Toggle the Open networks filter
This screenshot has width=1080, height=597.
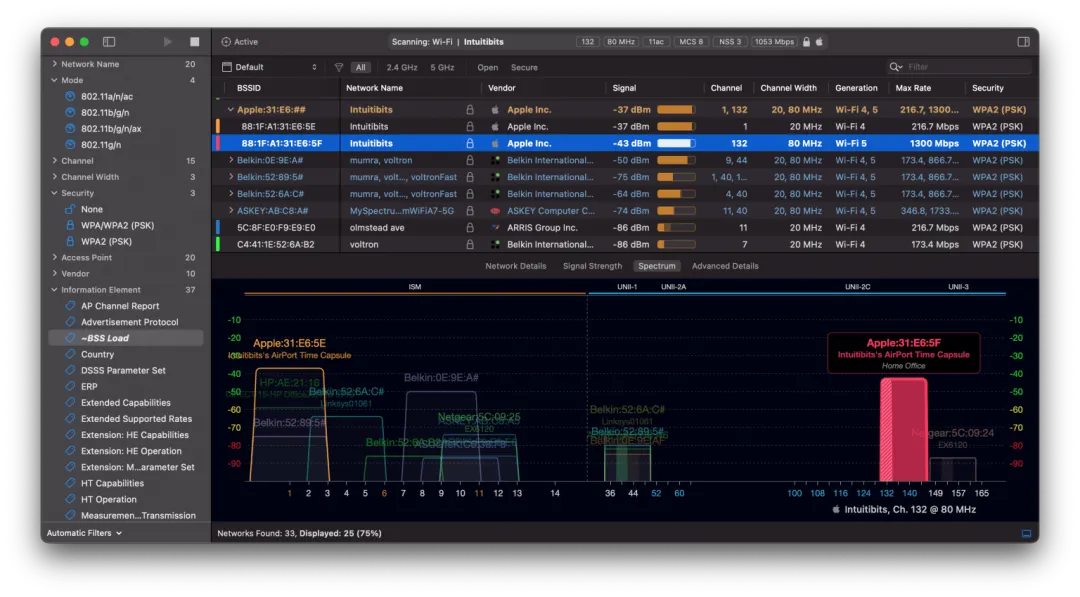(488, 67)
